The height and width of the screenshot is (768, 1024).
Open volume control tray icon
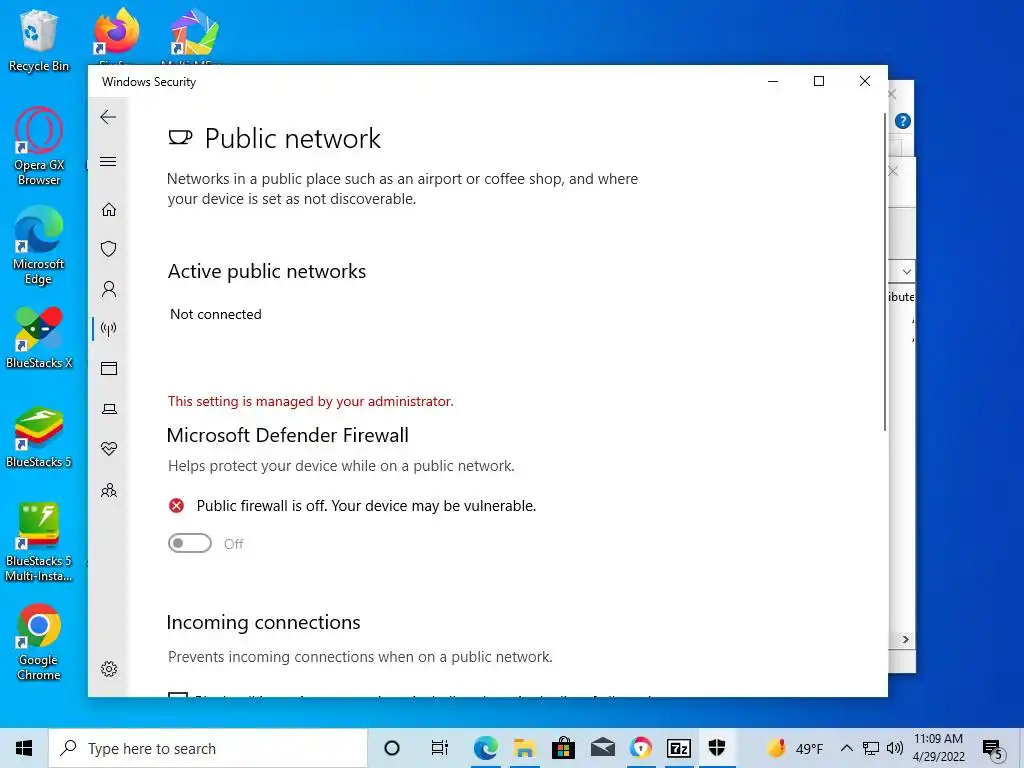pos(895,748)
